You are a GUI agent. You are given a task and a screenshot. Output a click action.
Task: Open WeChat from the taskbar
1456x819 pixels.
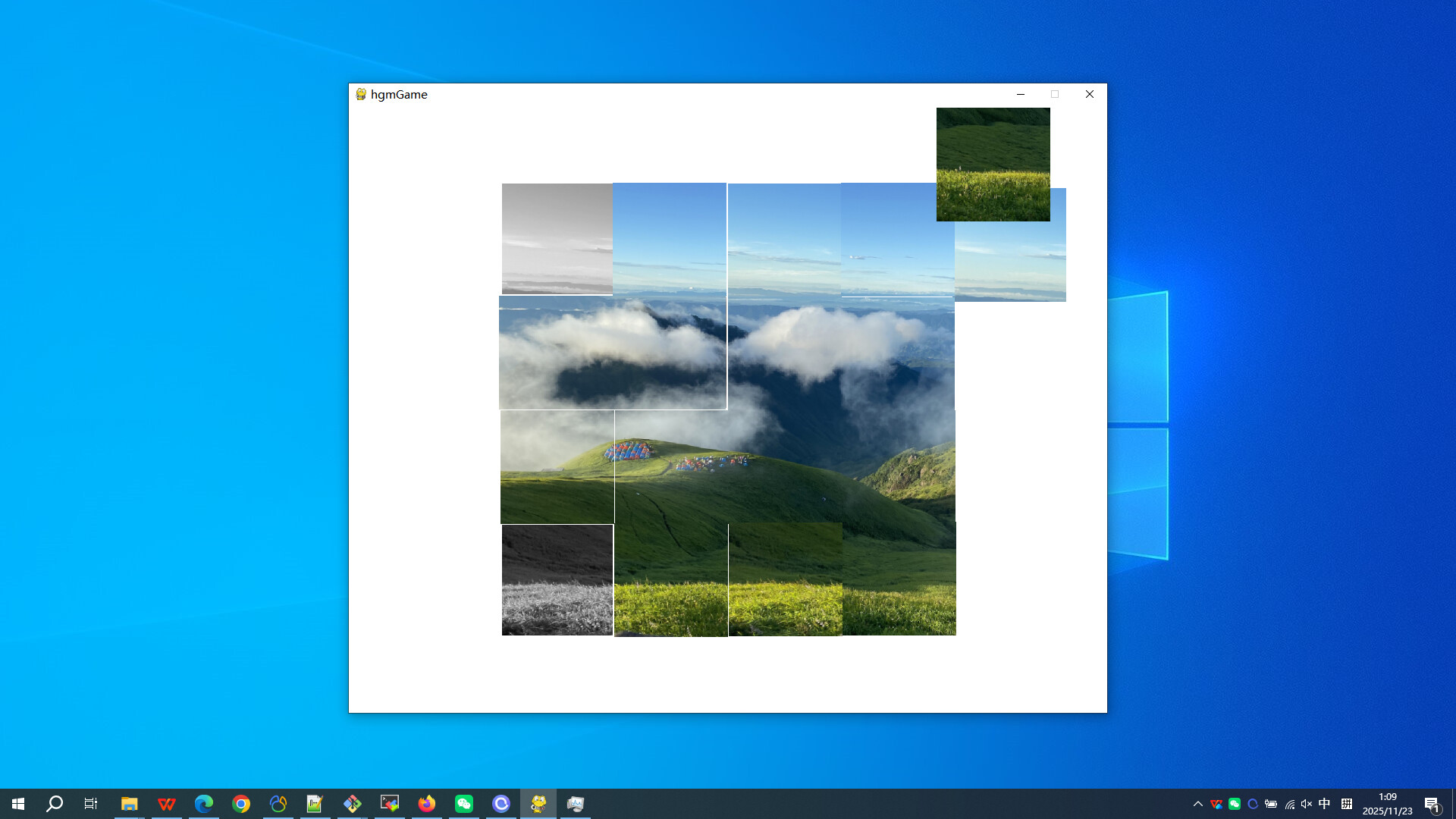(463, 803)
